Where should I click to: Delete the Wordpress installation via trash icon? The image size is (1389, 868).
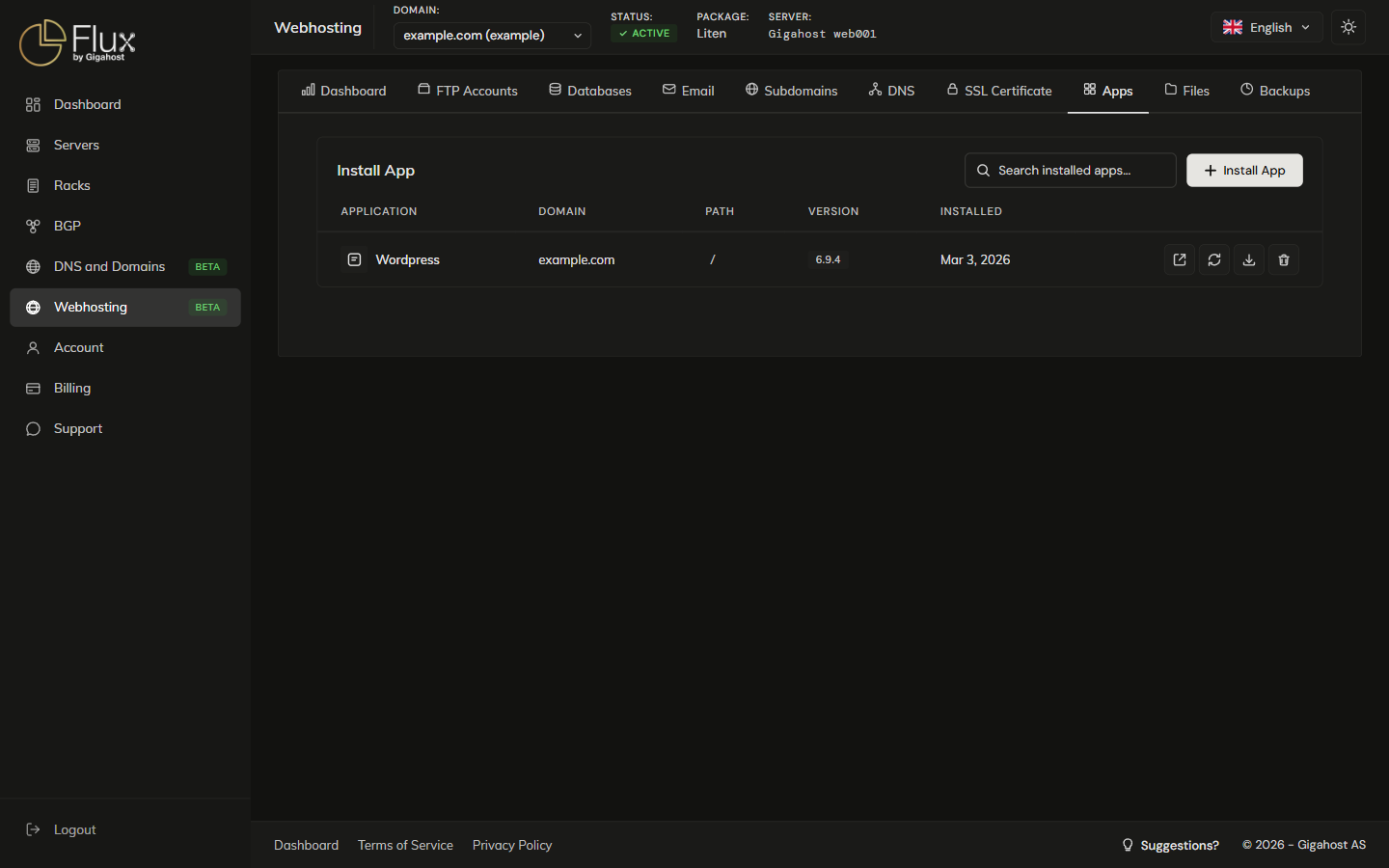point(1284,259)
